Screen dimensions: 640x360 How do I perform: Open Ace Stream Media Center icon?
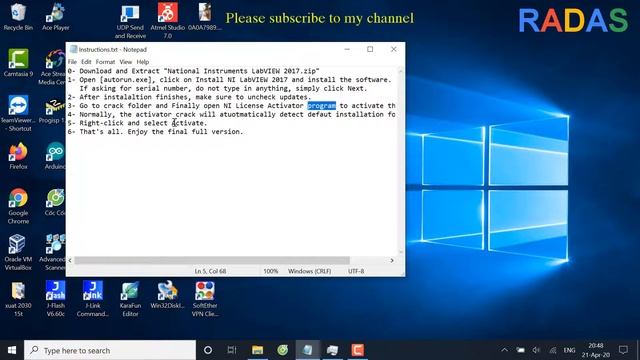[54, 67]
